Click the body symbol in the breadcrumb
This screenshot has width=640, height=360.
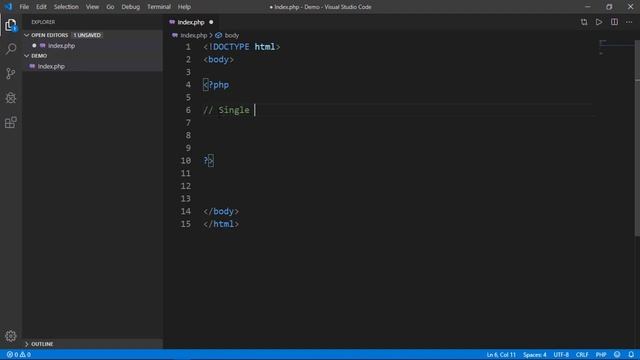point(227,36)
